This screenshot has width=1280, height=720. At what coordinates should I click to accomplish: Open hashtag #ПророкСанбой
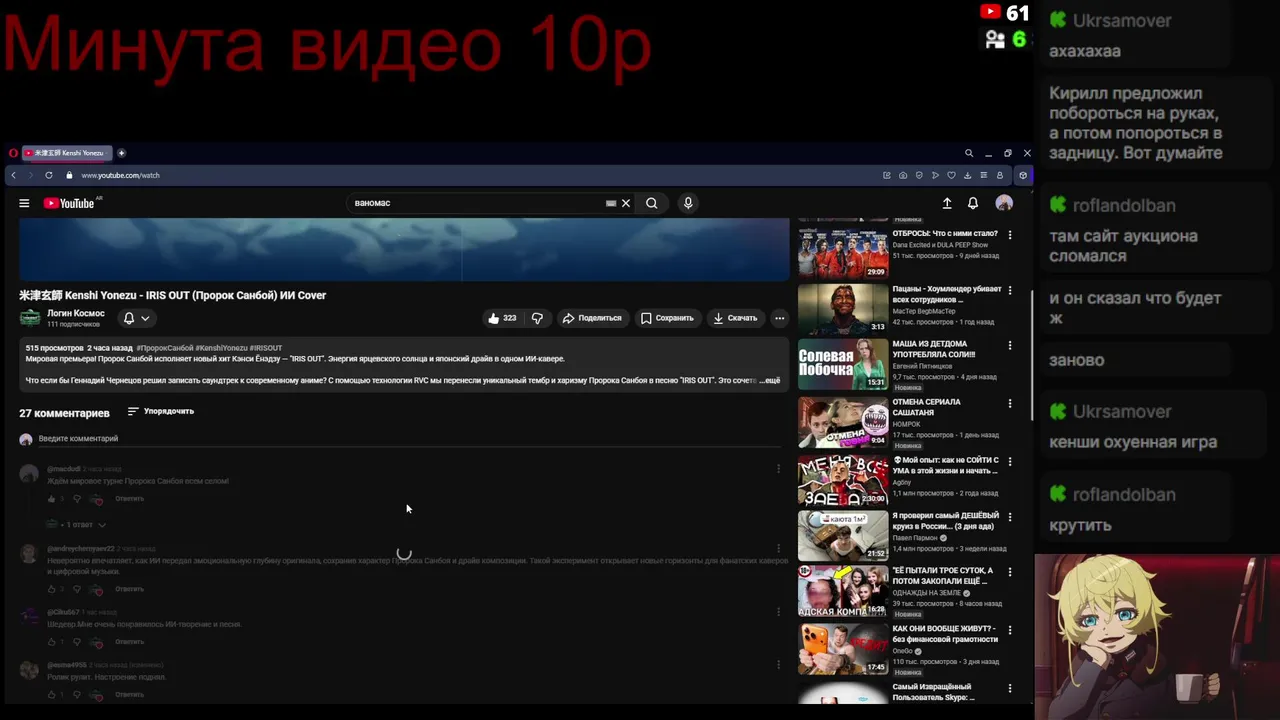(165, 348)
